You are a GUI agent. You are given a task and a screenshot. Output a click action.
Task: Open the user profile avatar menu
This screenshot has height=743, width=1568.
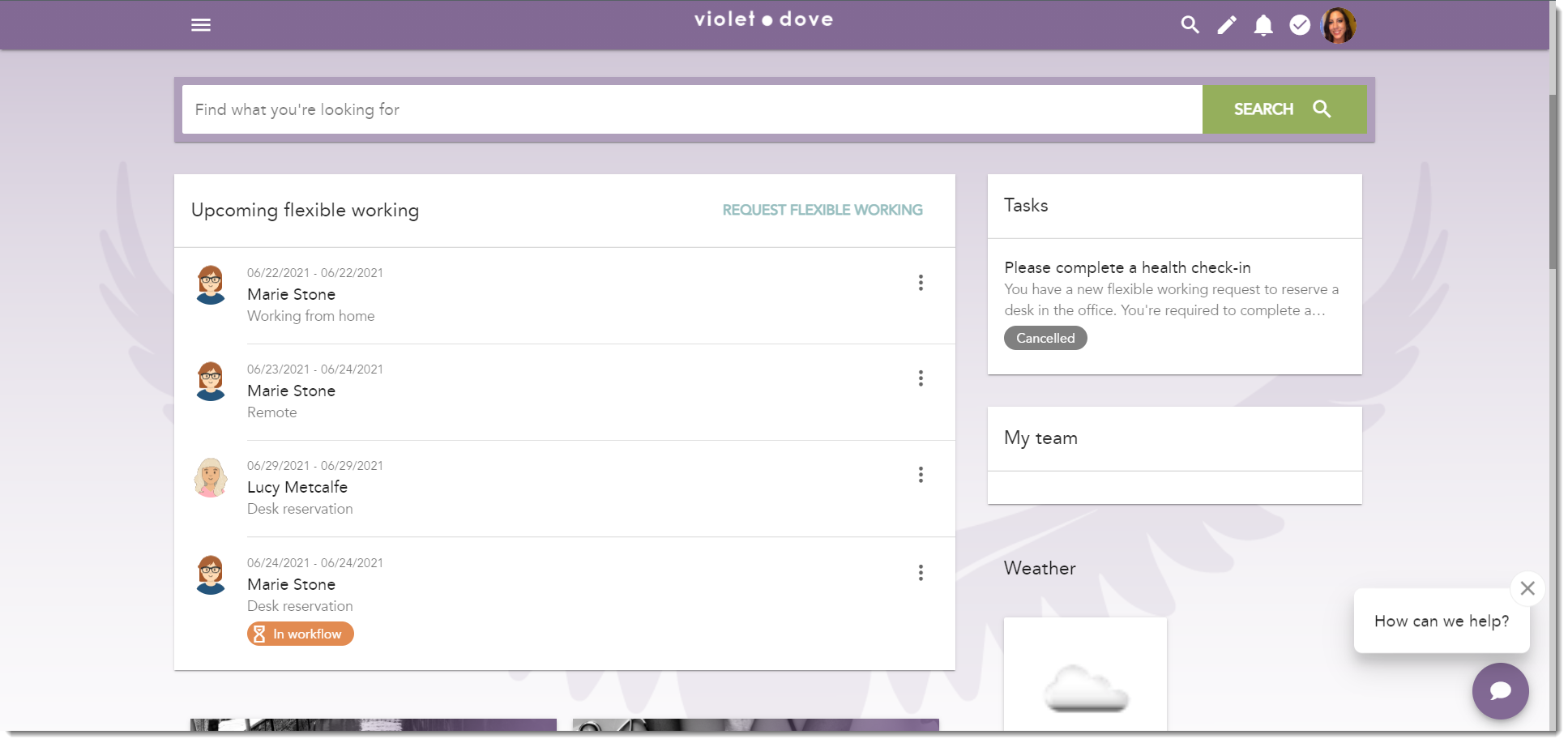click(x=1338, y=25)
